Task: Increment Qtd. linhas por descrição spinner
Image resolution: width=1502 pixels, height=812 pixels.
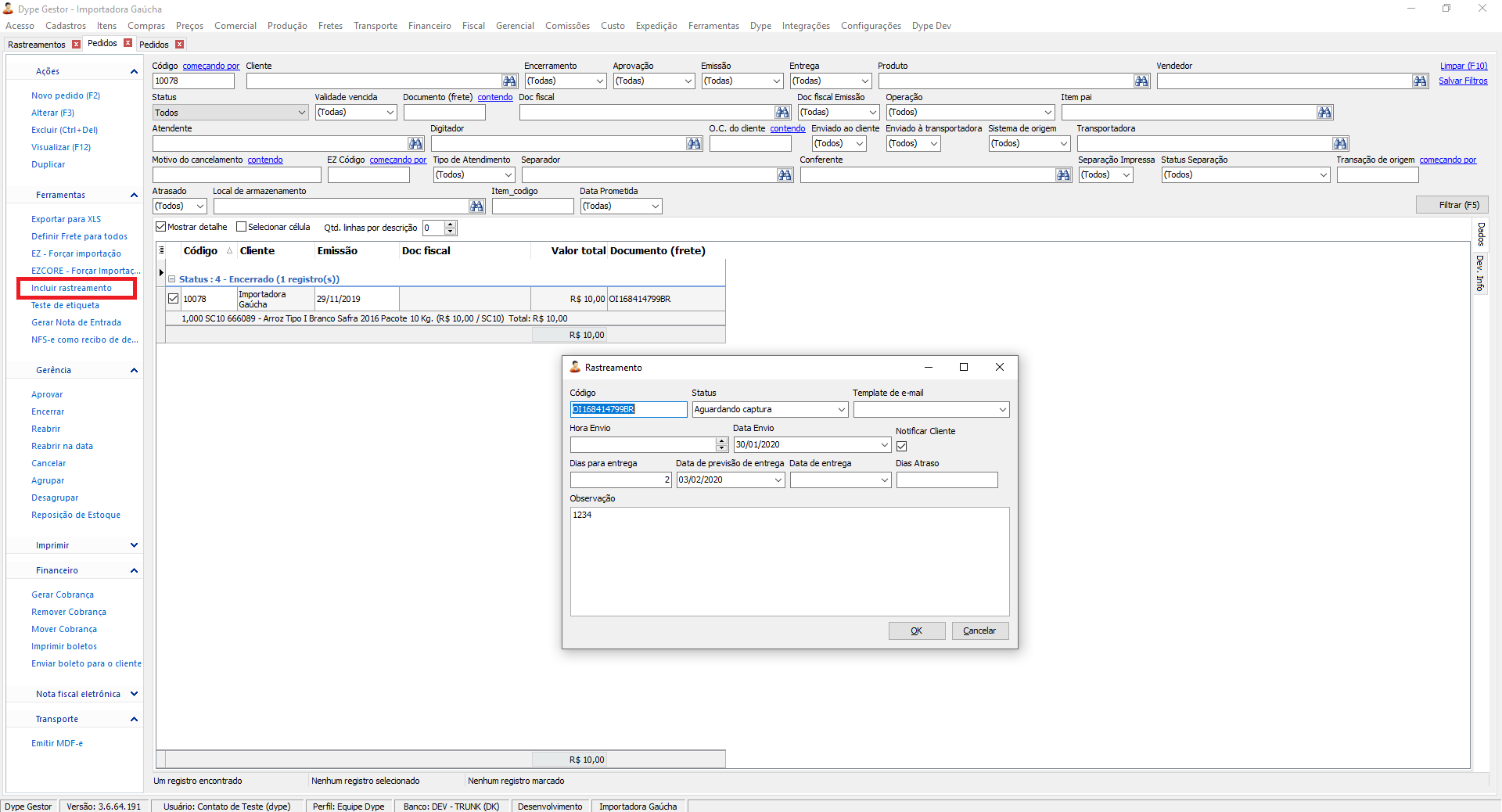Action: (x=450, y=225)
